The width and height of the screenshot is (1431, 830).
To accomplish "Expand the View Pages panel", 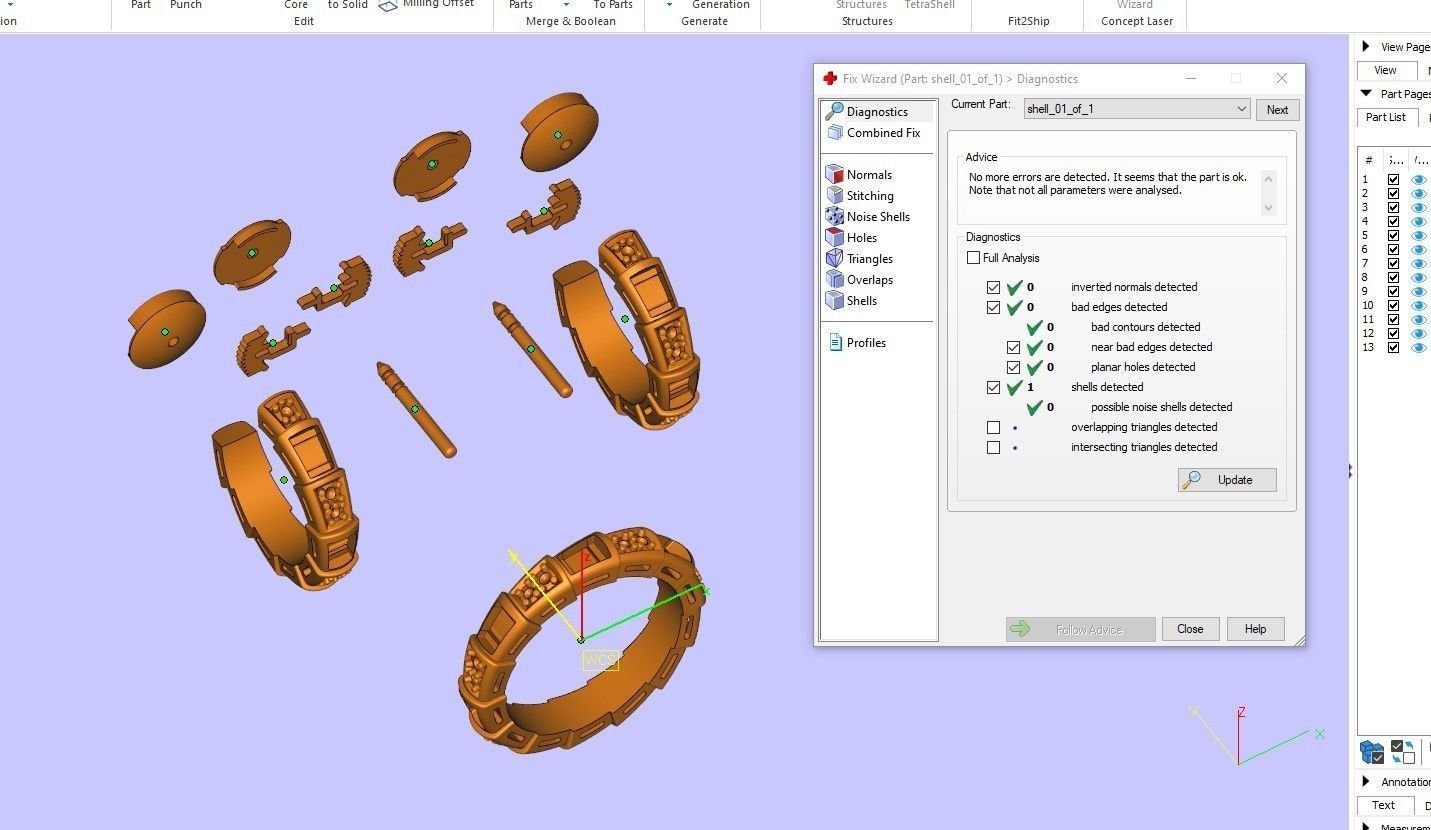I will 1367,47.
